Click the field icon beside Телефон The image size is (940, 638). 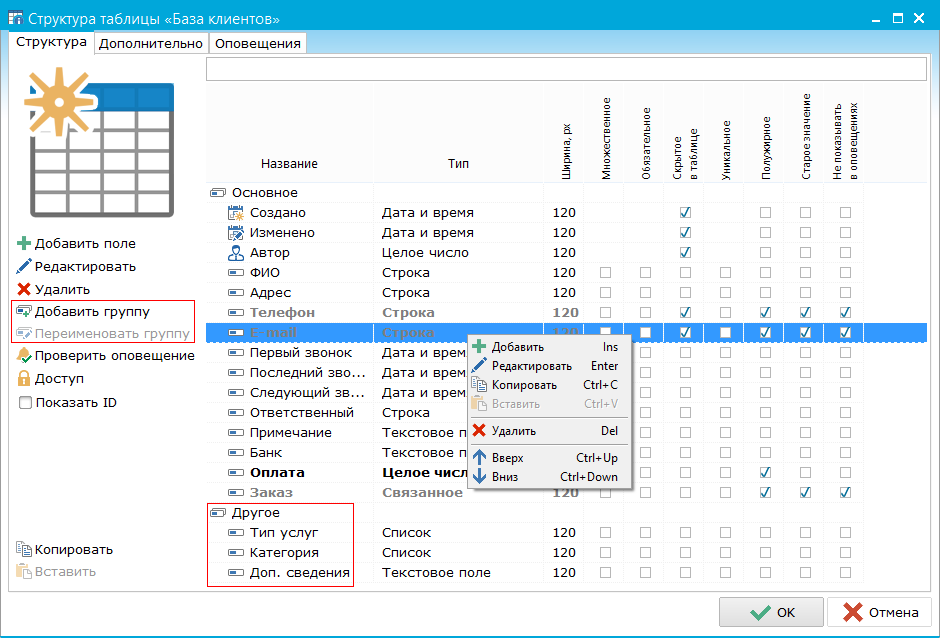tap(236, 313)
